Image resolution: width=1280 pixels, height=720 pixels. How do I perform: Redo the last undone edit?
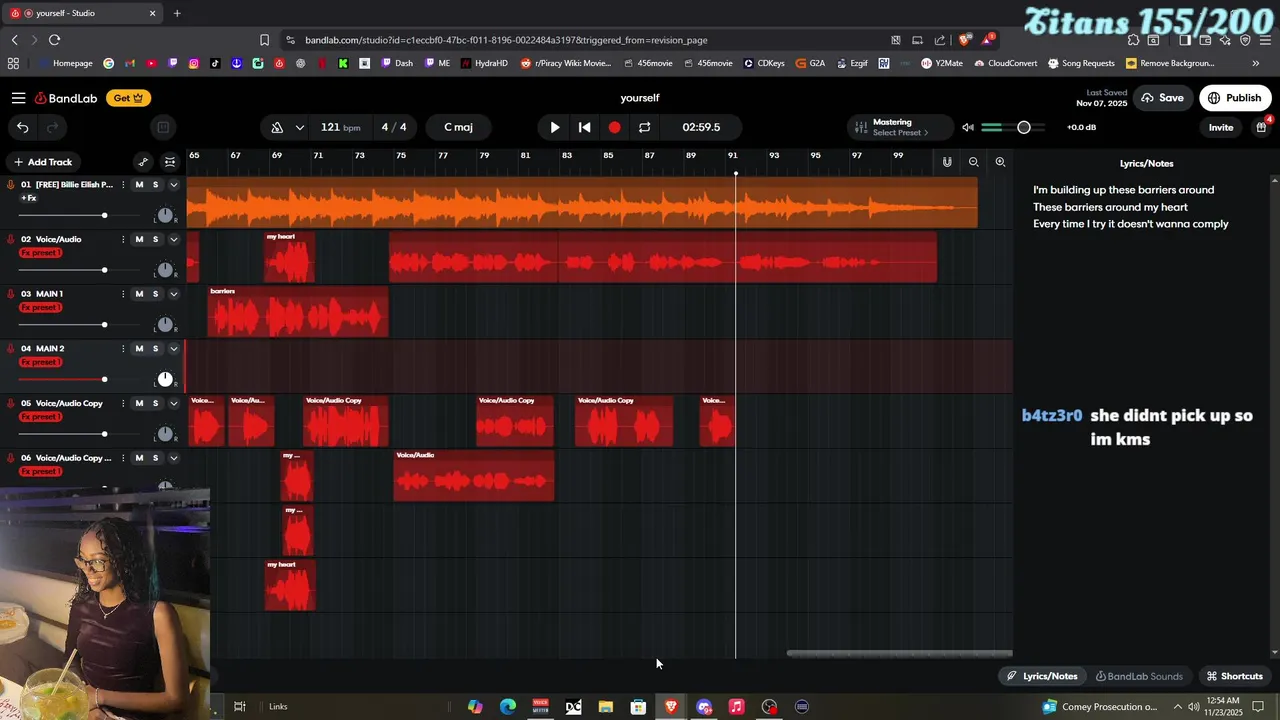pyautogui.click(x=52, y=127)
